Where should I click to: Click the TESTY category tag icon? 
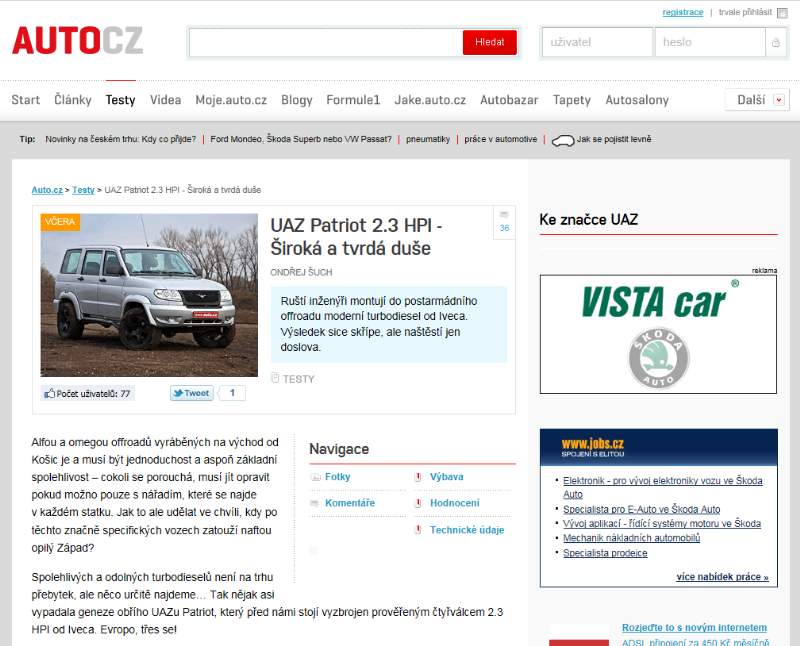tap(275, 378)
